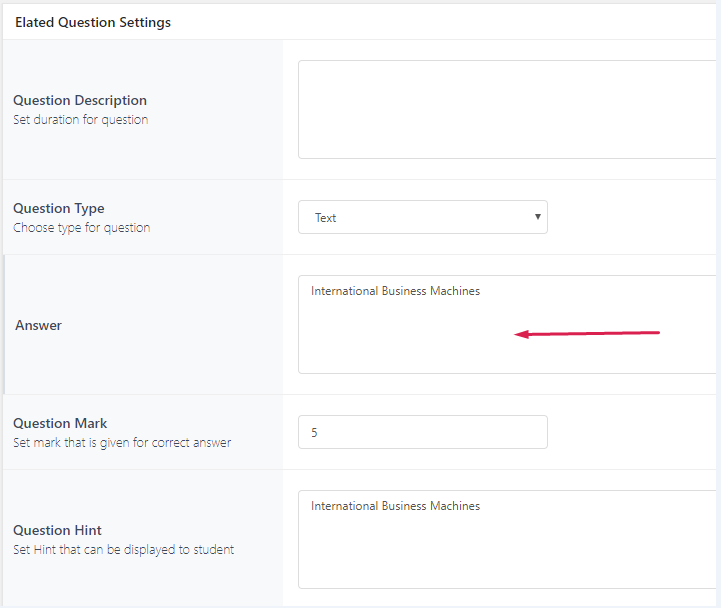Click the Elated Question Settings header

coord(93,22)
